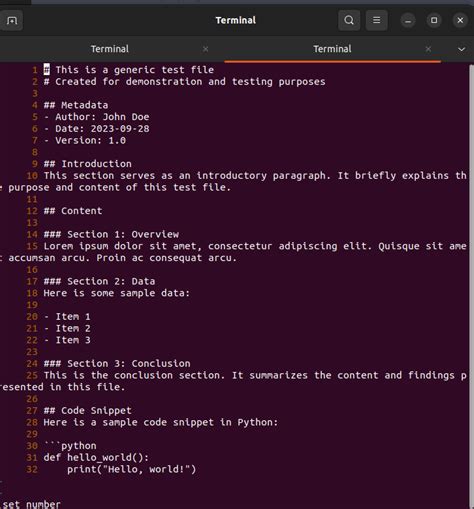
Task: Click the 'set number' command line
Action: pos(31,504)
